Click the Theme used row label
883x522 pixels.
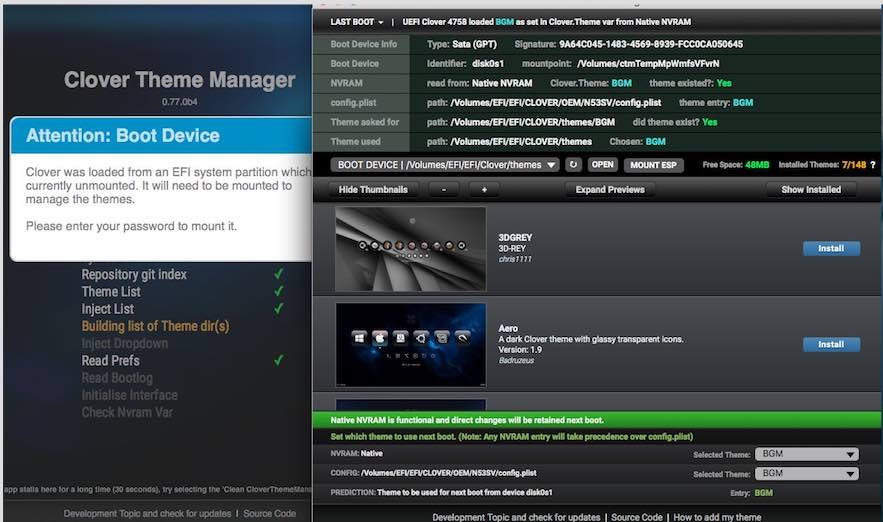tap(355, 141)
